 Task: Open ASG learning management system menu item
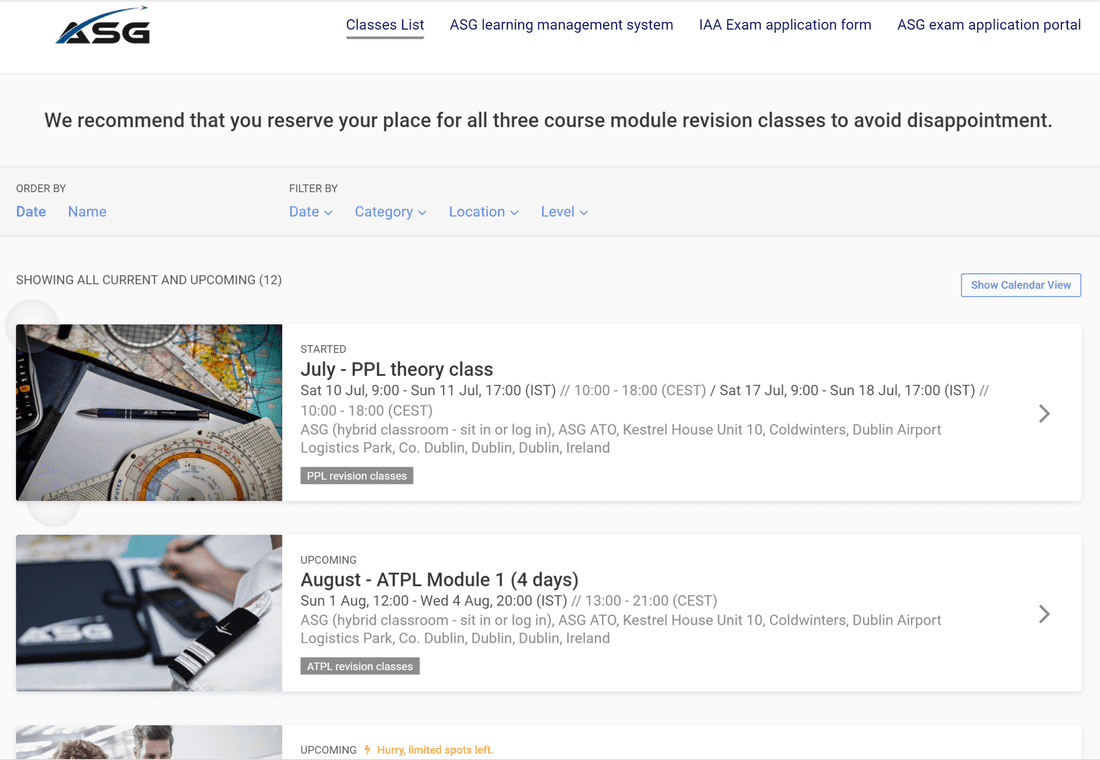561,25
